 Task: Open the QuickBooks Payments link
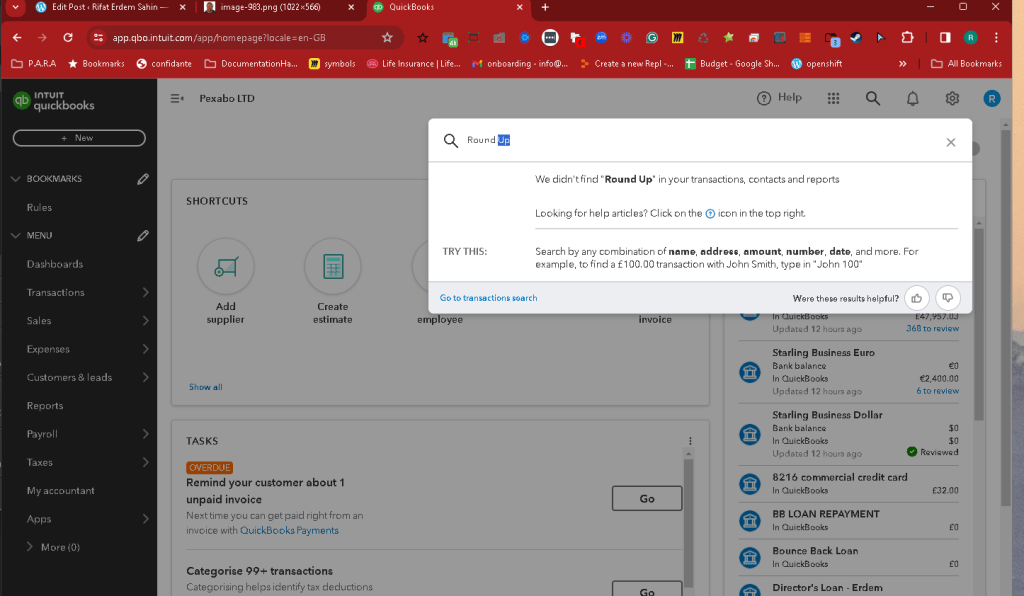(x=289, y=531)
